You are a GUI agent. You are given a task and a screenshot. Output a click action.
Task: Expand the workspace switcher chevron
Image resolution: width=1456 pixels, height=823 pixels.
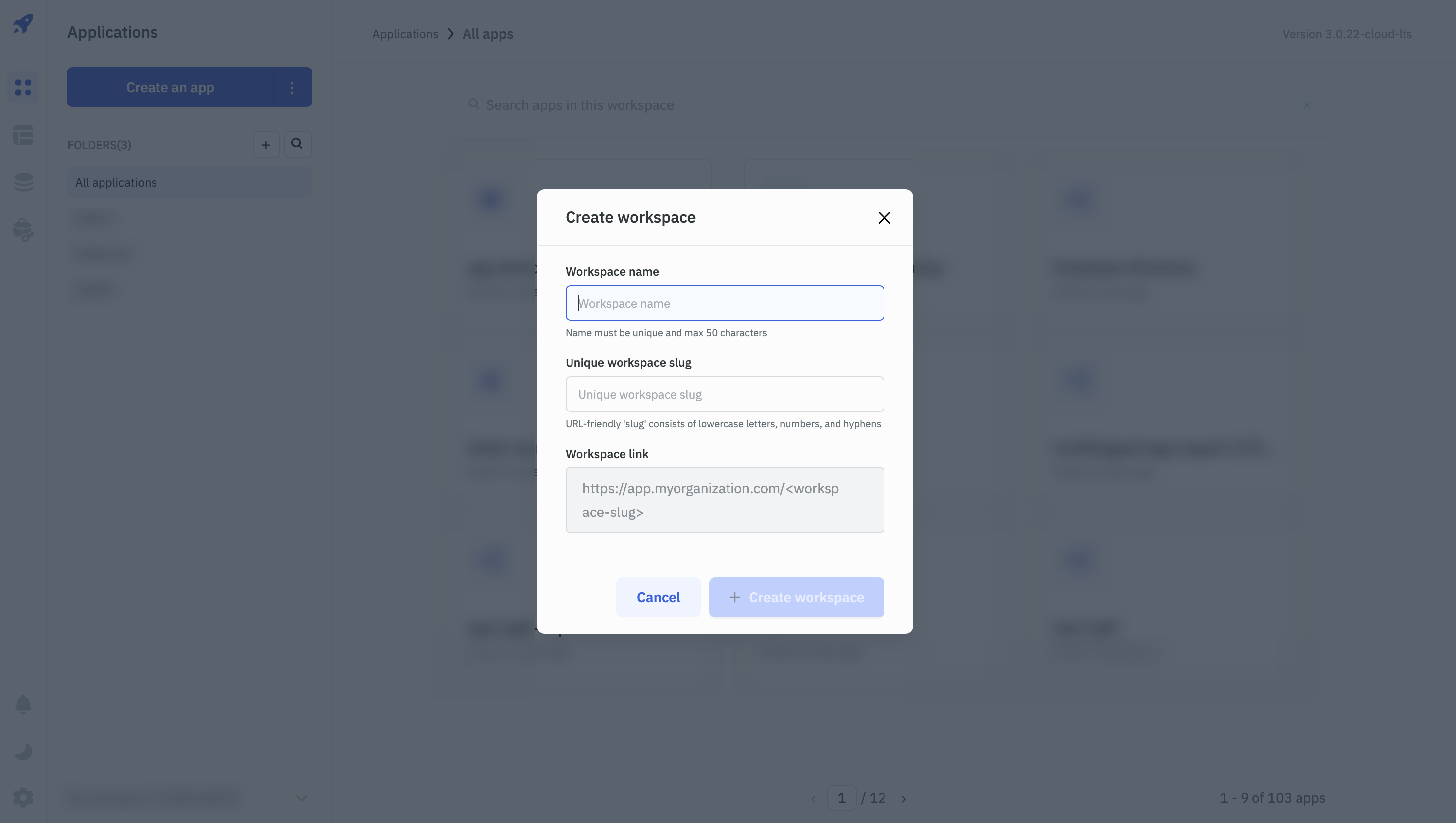click(x=301, y=798)
